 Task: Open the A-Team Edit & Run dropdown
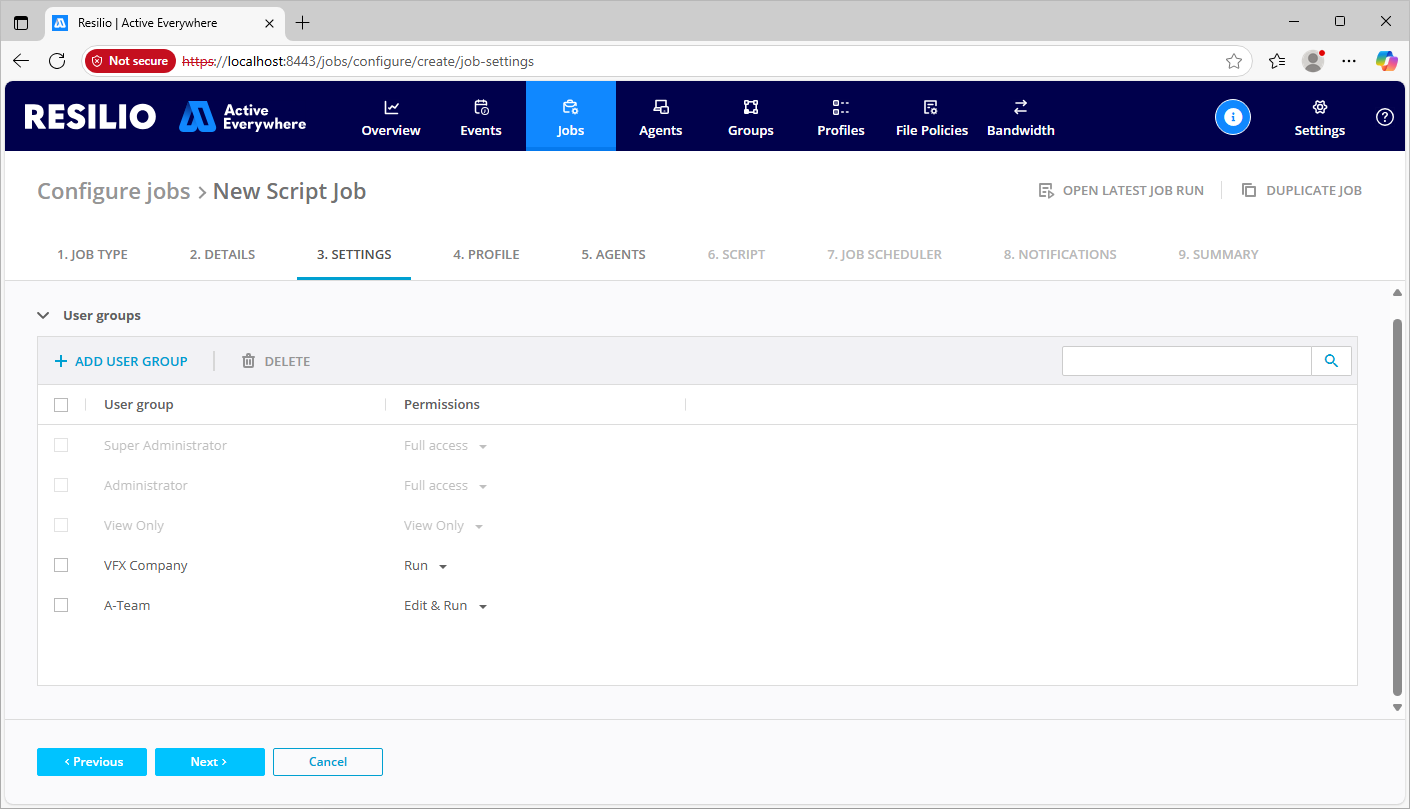(445, 606)
